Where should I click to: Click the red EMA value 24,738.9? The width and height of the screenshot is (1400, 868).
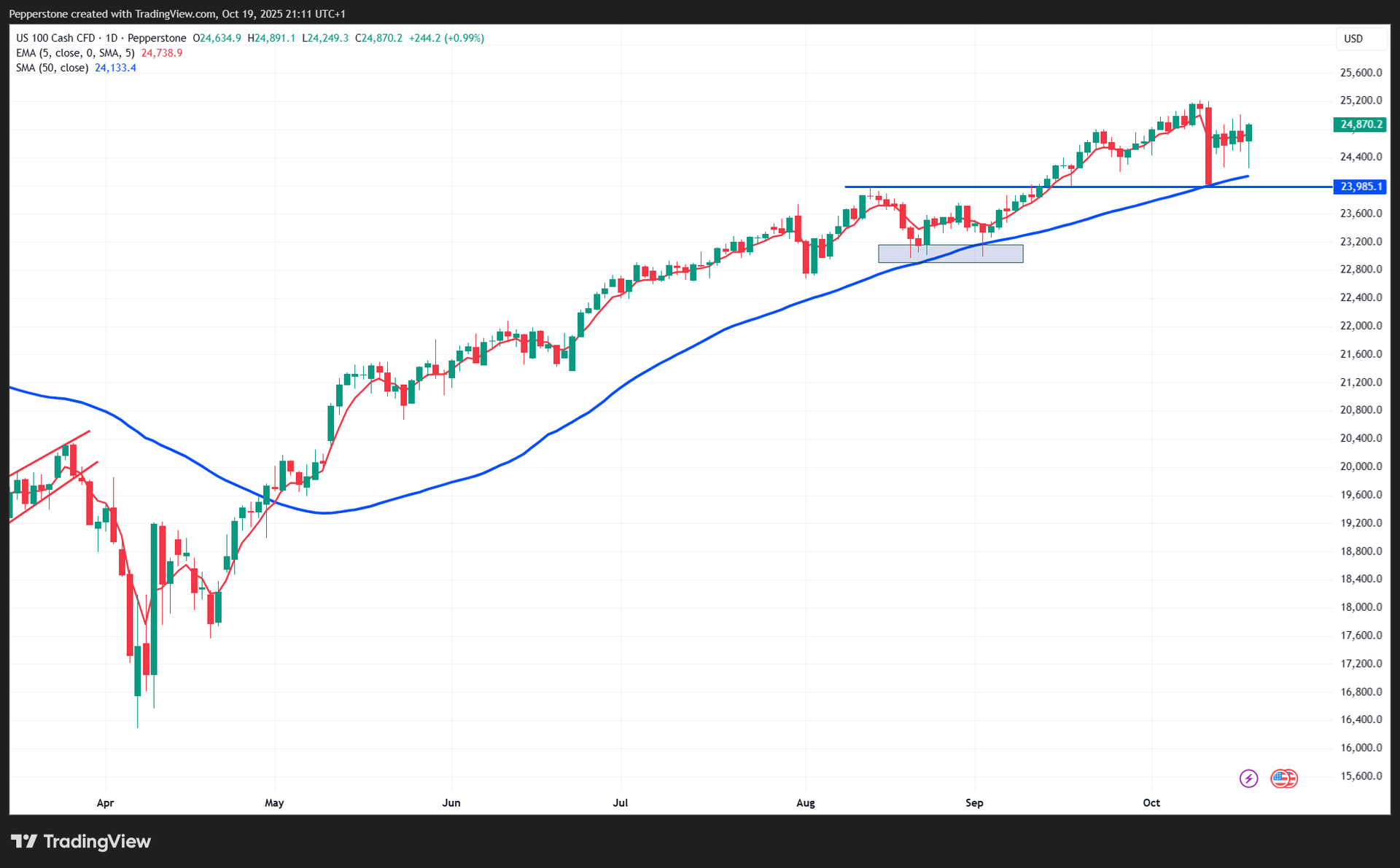[x=162, y=53]
